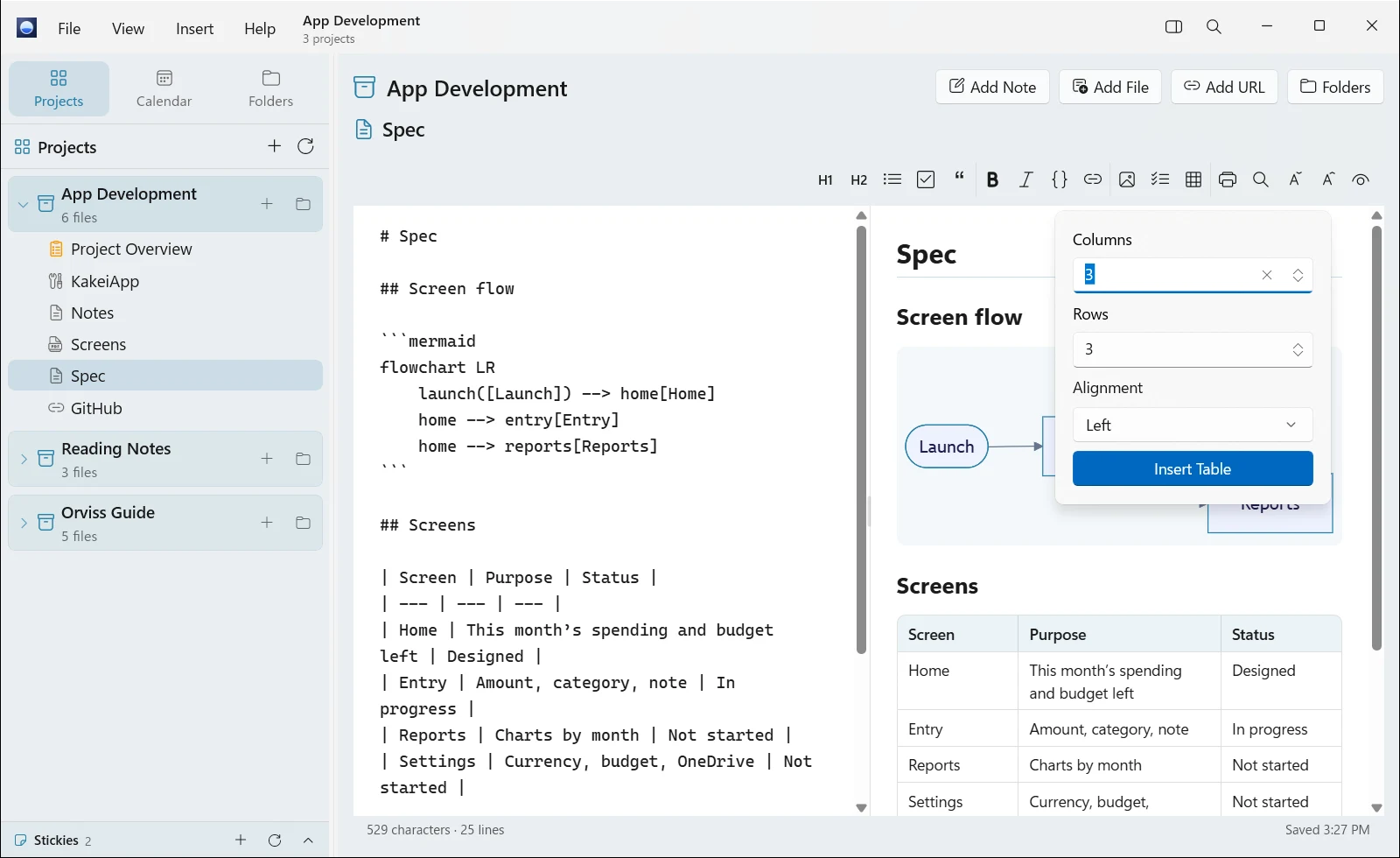1400x858 pixels.
Task: Increase the editor font size
Action: coord(1328,179)
